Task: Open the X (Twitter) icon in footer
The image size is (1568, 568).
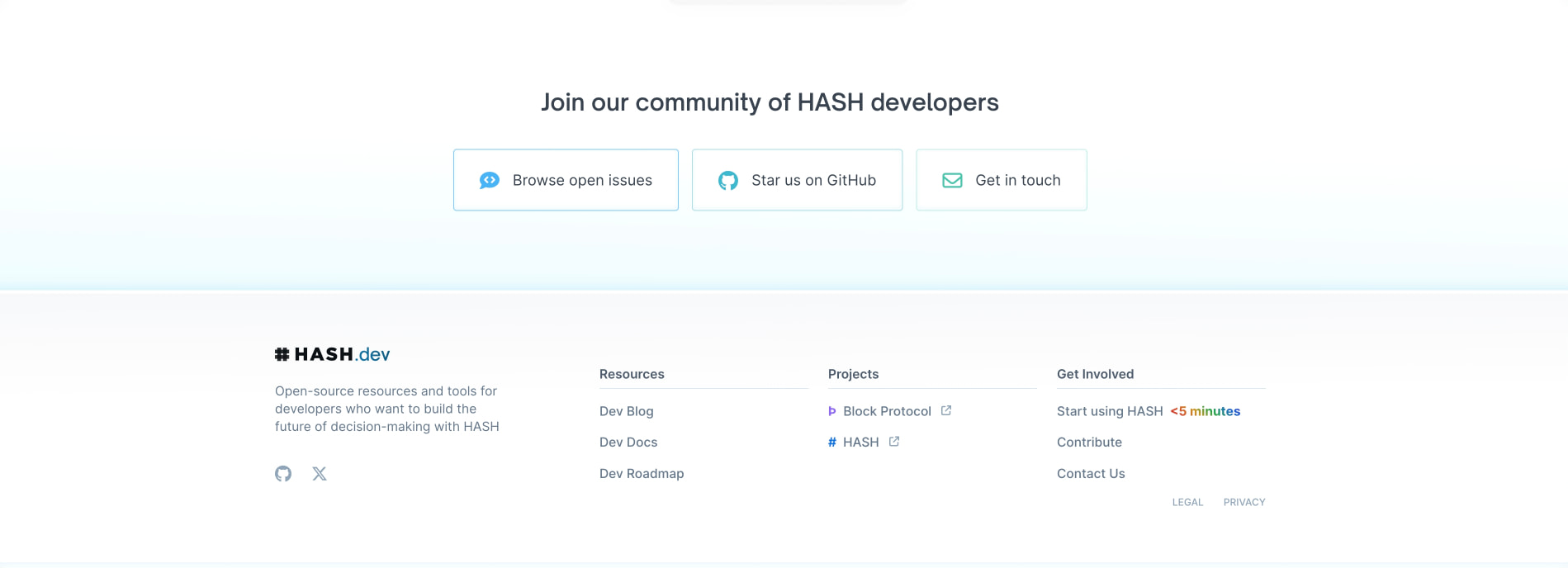Action: coord(320,474)
